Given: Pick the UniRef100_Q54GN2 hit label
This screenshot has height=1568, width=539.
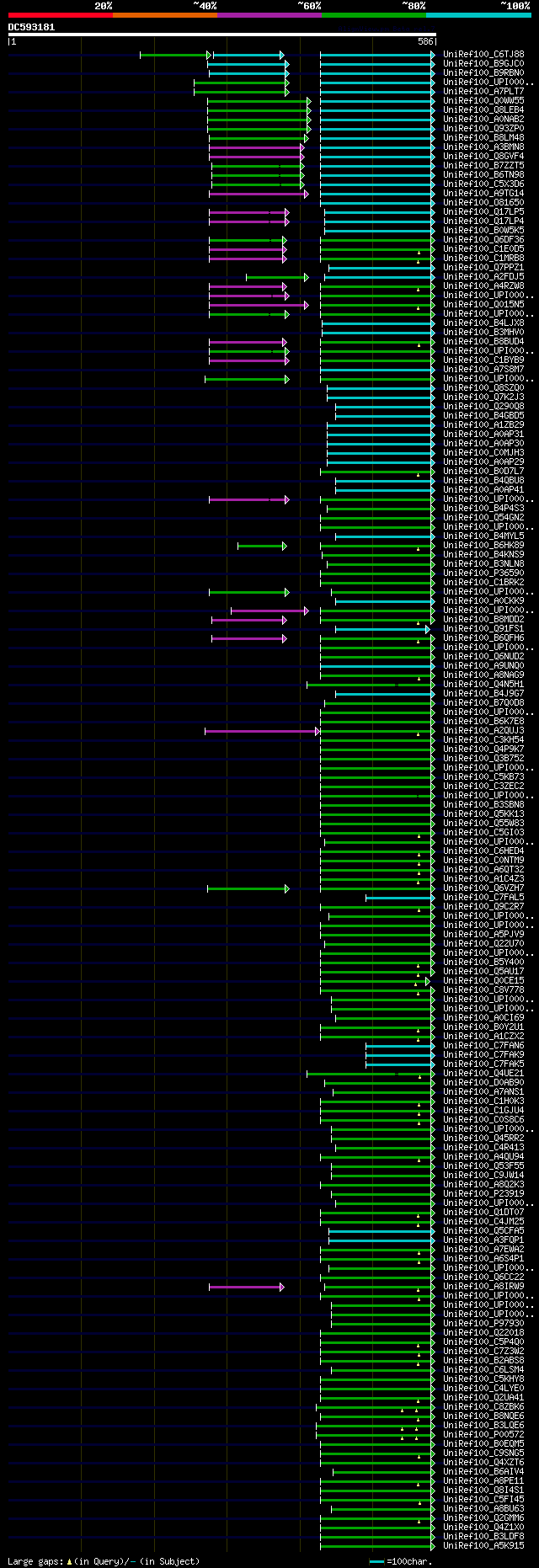Looking at the screenshot, I should pos(483,518).
